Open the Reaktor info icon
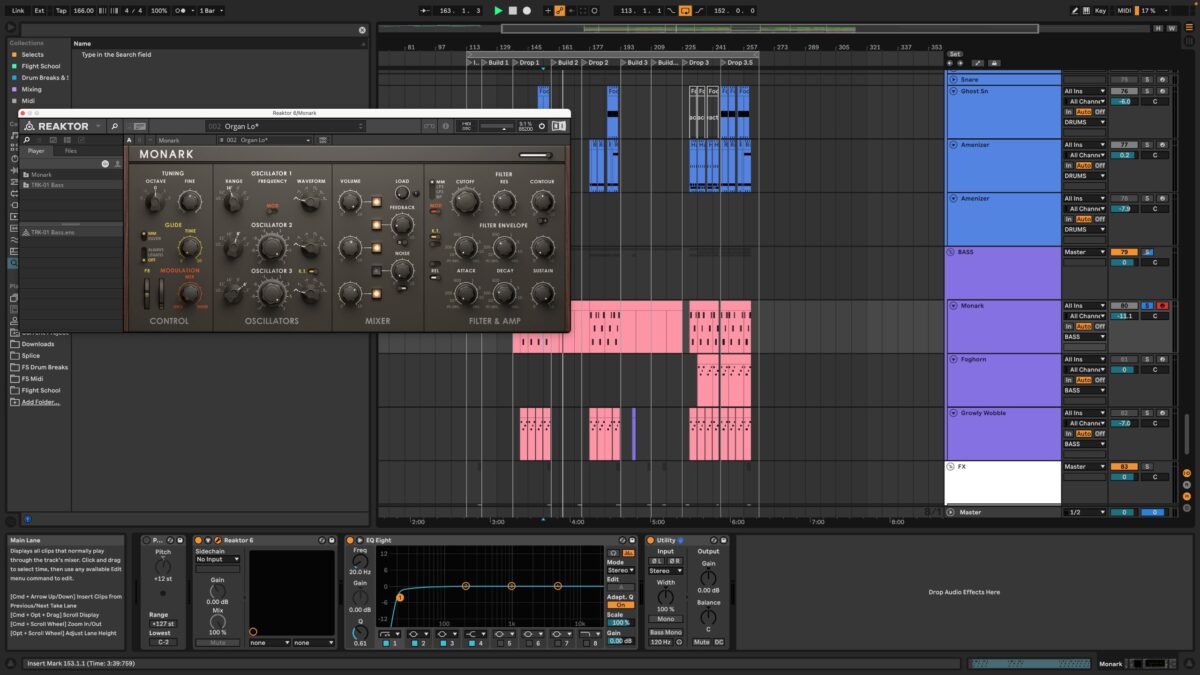Image resolution: width=1200 pixels, height=675 pixels. [x=445, y=126]
